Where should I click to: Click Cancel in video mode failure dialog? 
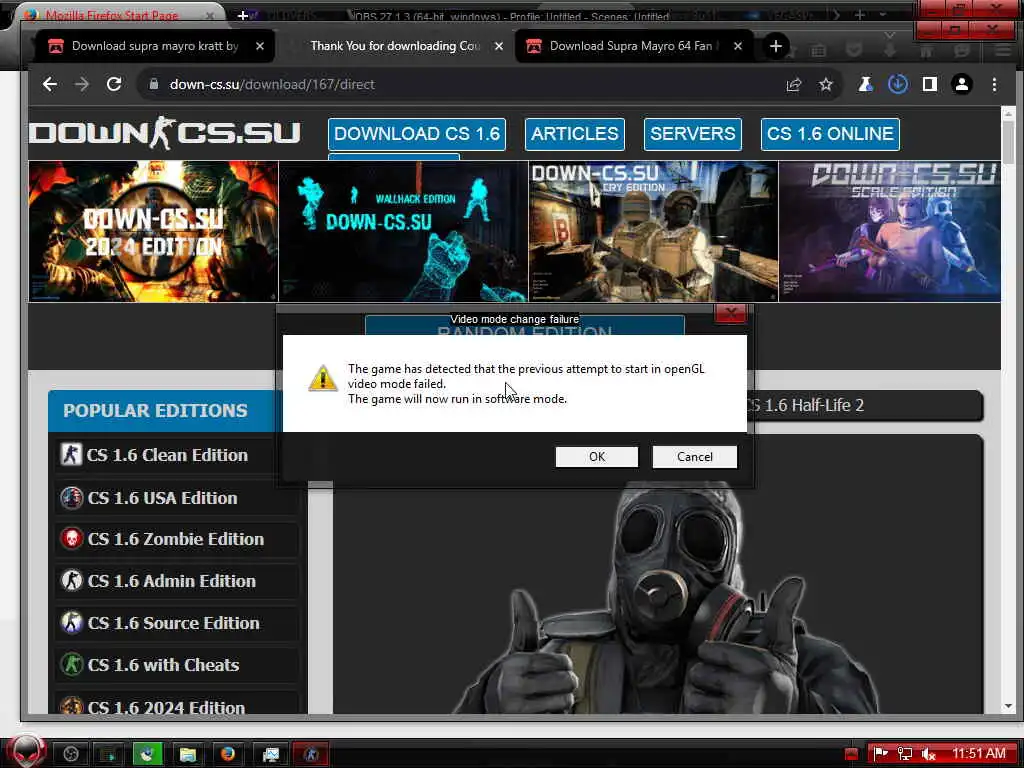pos(695,456)
